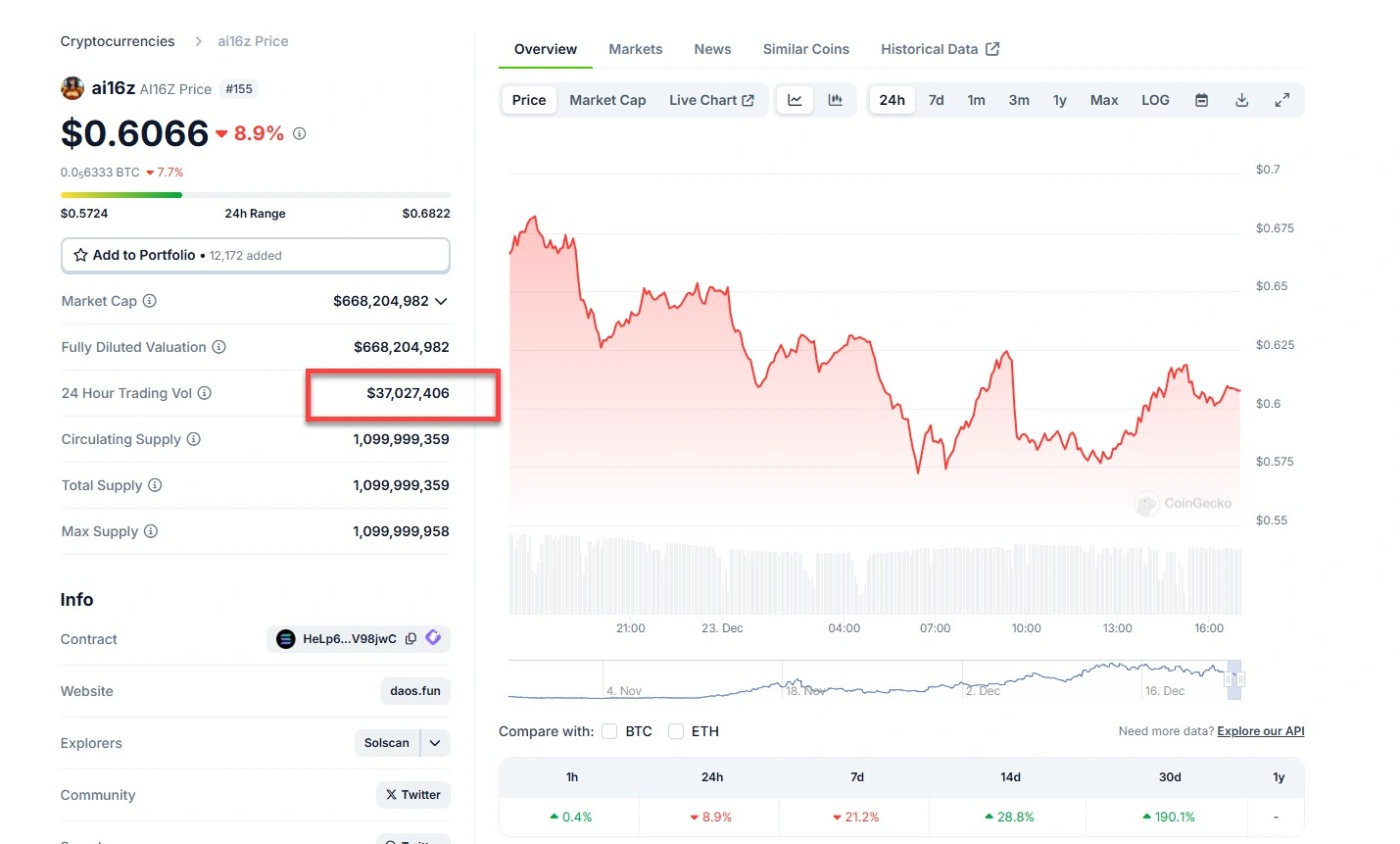Switch to the Markets tab
The height and width of the screenshot is (844, 1400).
[635, 49]
